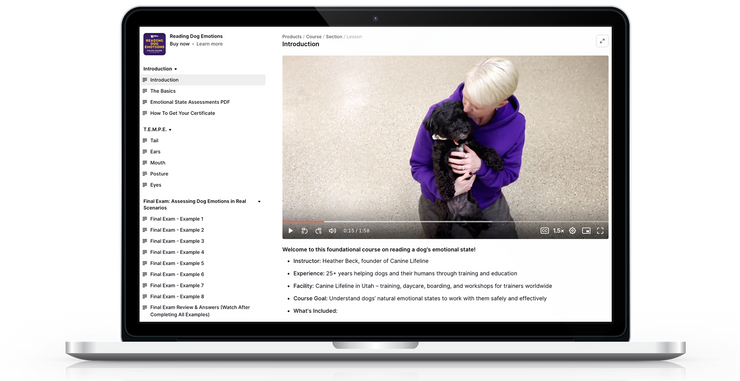Seek on the video progress bar
Viewport: 740px width, 381px height.
click(445, 221)
